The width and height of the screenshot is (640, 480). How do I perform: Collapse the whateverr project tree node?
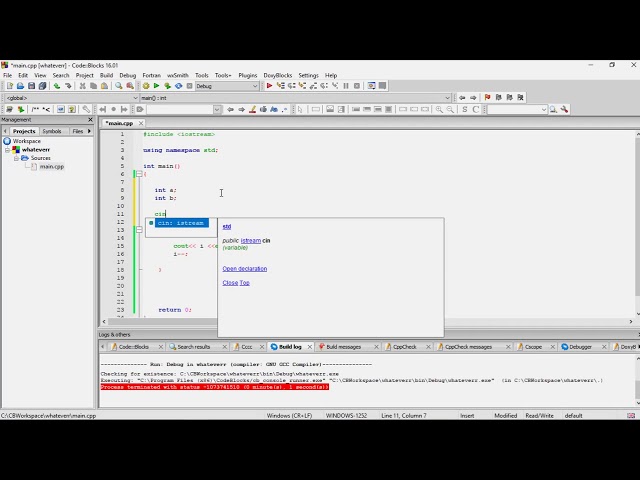(x=7, y=150)
